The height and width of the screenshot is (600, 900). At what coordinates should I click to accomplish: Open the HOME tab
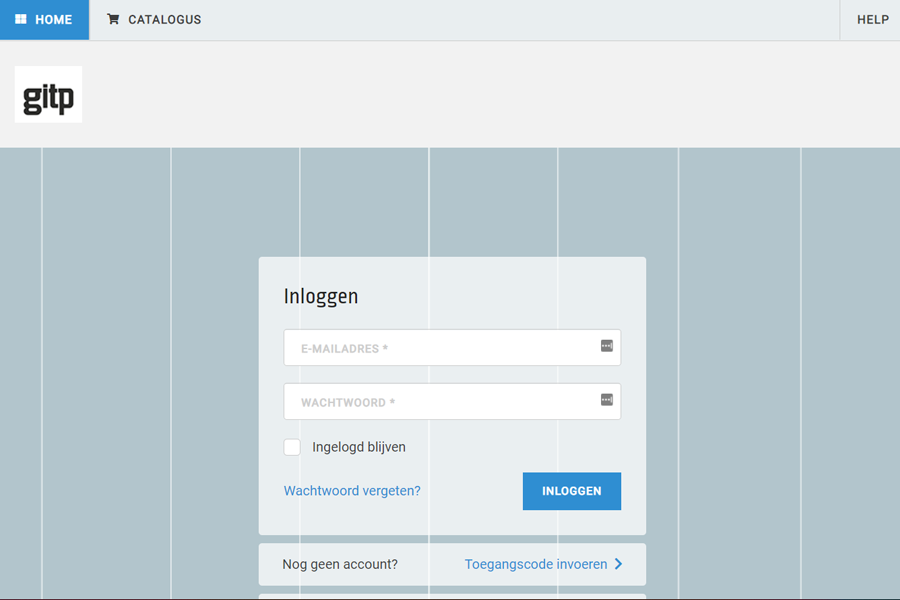click(x=45, y=20)
